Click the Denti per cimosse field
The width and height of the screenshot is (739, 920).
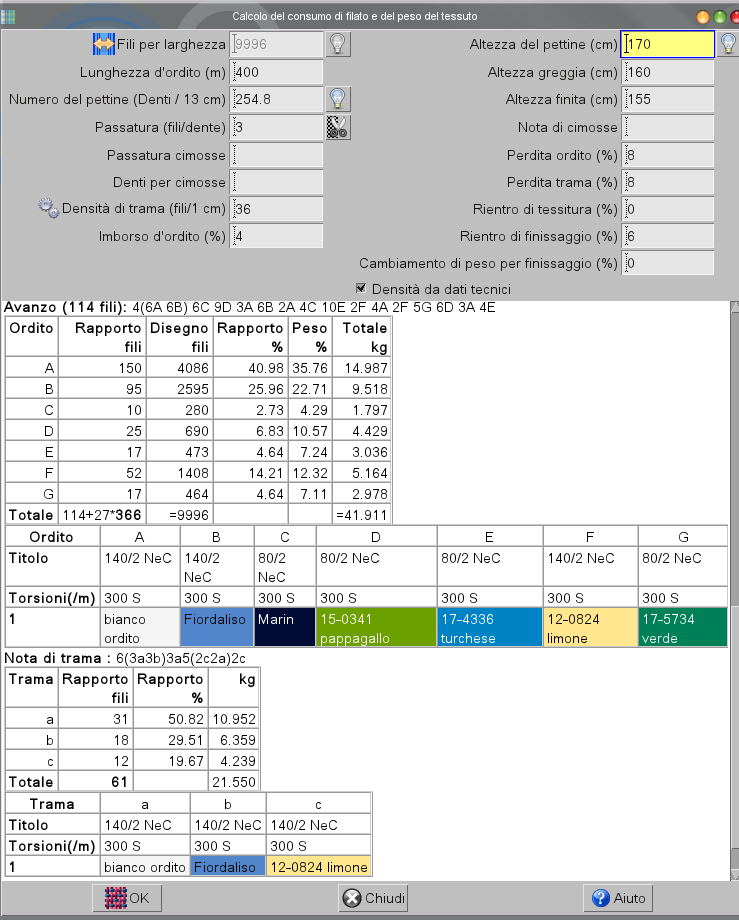pos(276,182)
